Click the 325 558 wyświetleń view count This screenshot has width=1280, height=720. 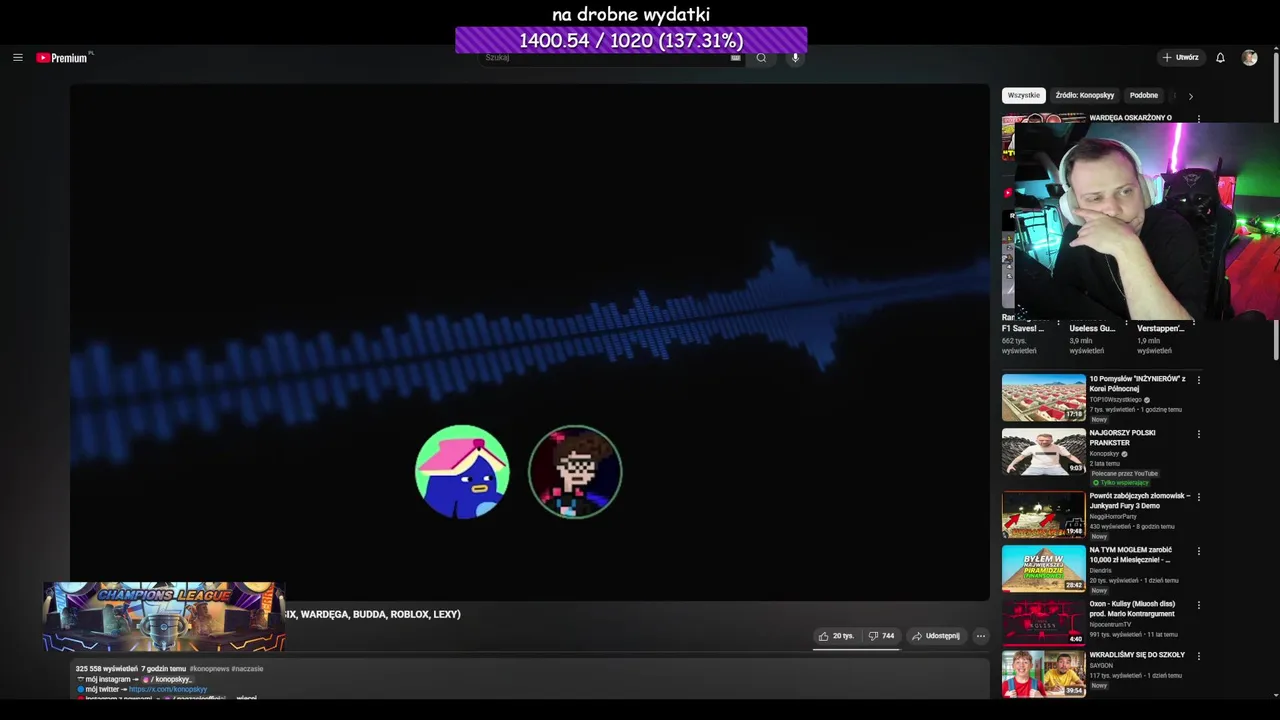[x=106, y=669]
